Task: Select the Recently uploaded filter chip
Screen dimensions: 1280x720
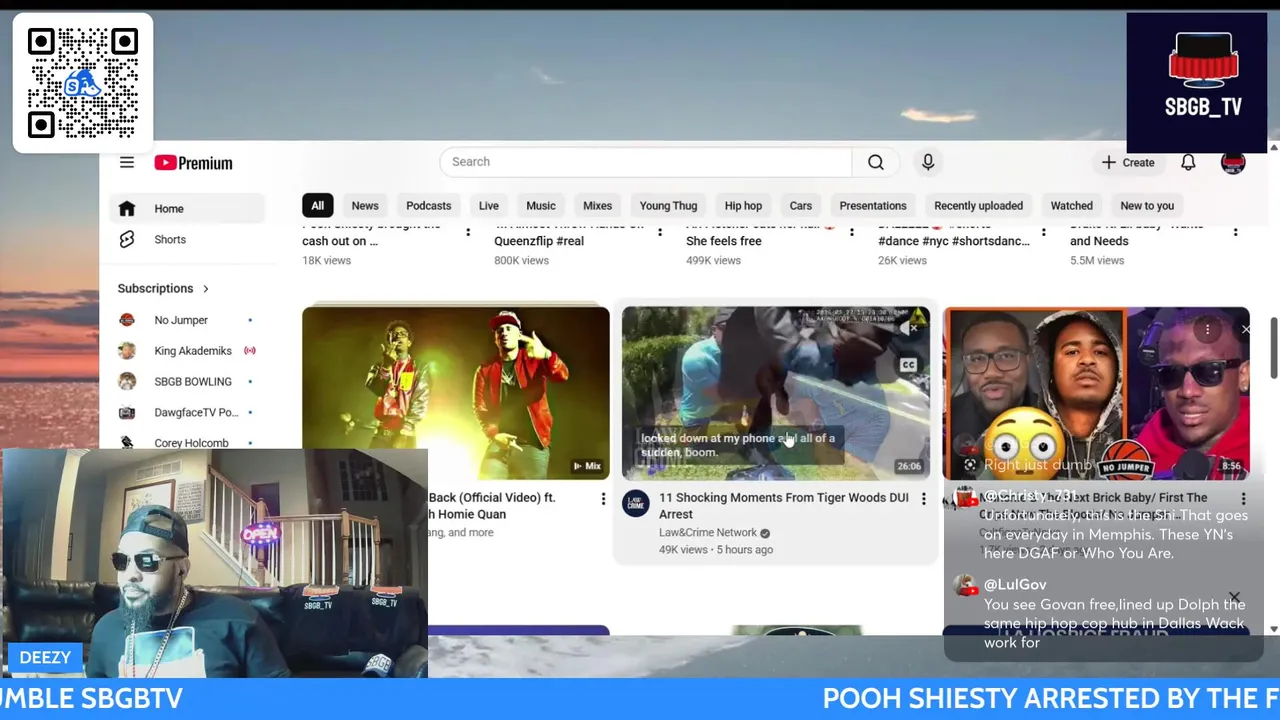Action: tap(979, 206)
